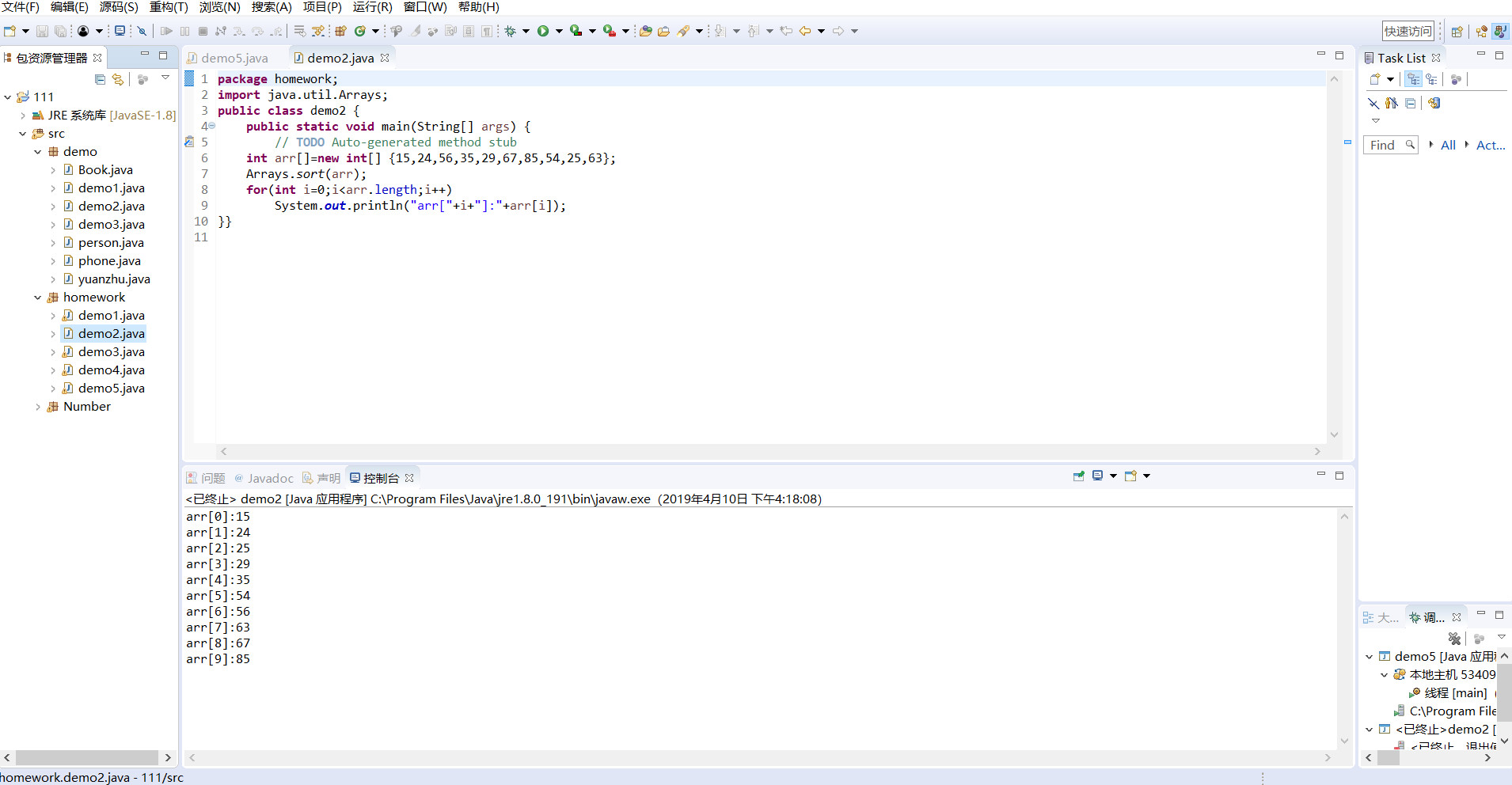Click the New Java Class toolbar icon
1512x785 pixels.
[360, 31]
